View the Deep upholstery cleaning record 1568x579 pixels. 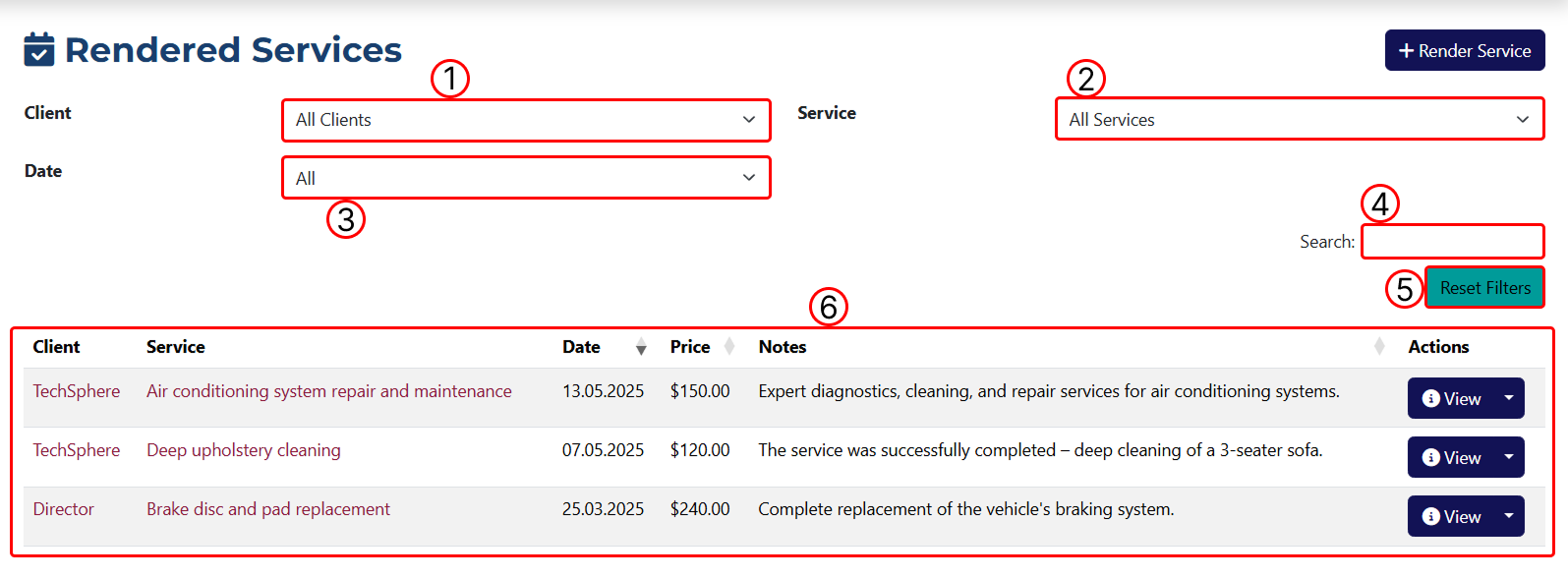[x=1452, y=457]
